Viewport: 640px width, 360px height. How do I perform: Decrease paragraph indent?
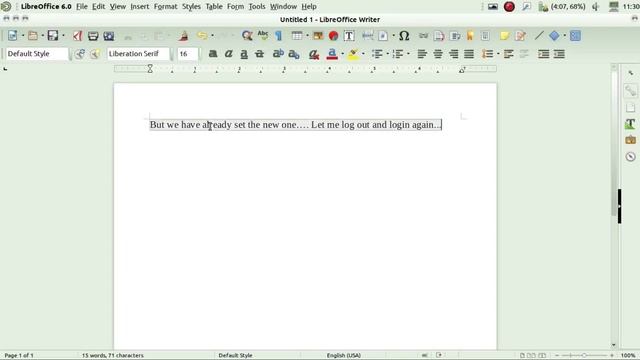[x=559, y=54]
